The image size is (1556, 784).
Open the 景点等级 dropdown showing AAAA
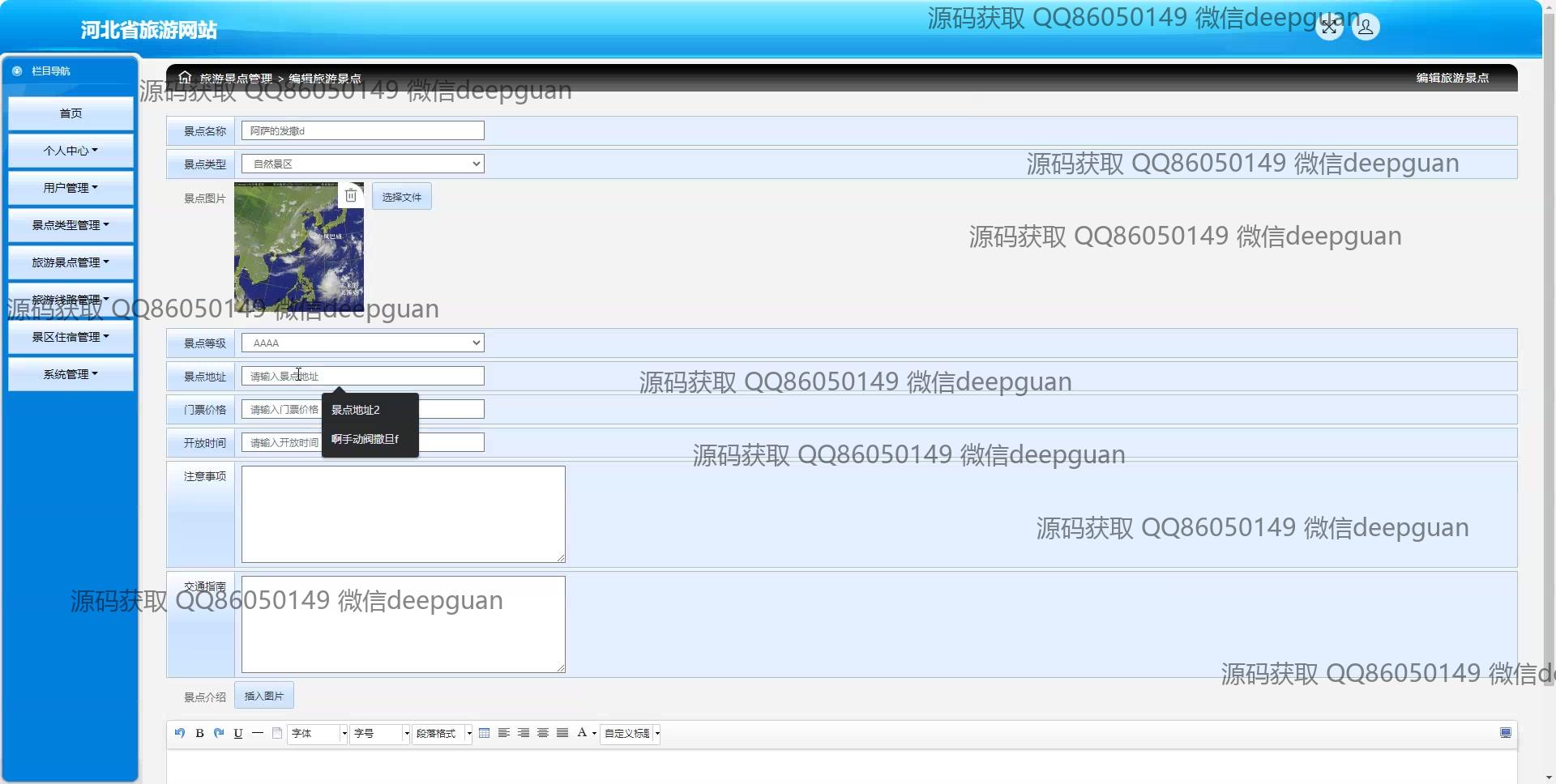click(x=362, y=343)
